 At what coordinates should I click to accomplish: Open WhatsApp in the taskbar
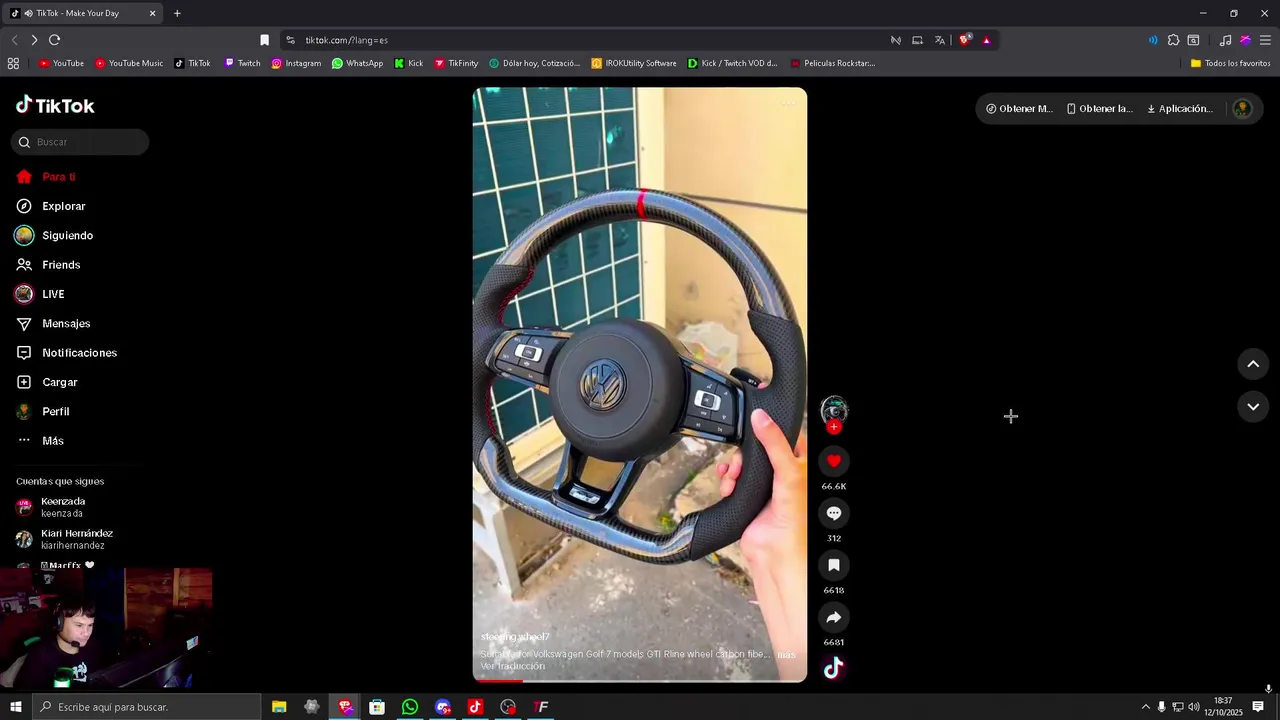(x=410, y=707)
